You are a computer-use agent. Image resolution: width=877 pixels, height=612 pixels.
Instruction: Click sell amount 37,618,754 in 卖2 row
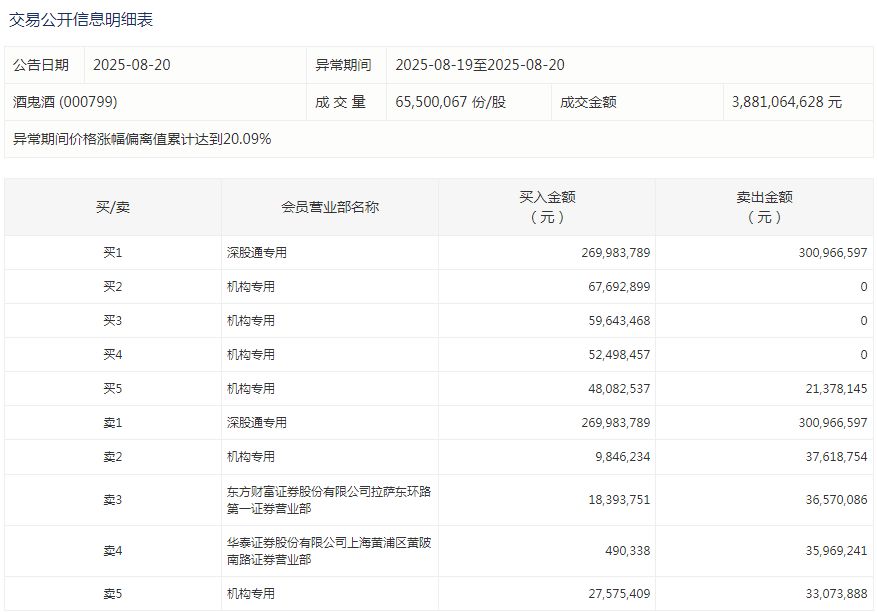tap(836, 457)
